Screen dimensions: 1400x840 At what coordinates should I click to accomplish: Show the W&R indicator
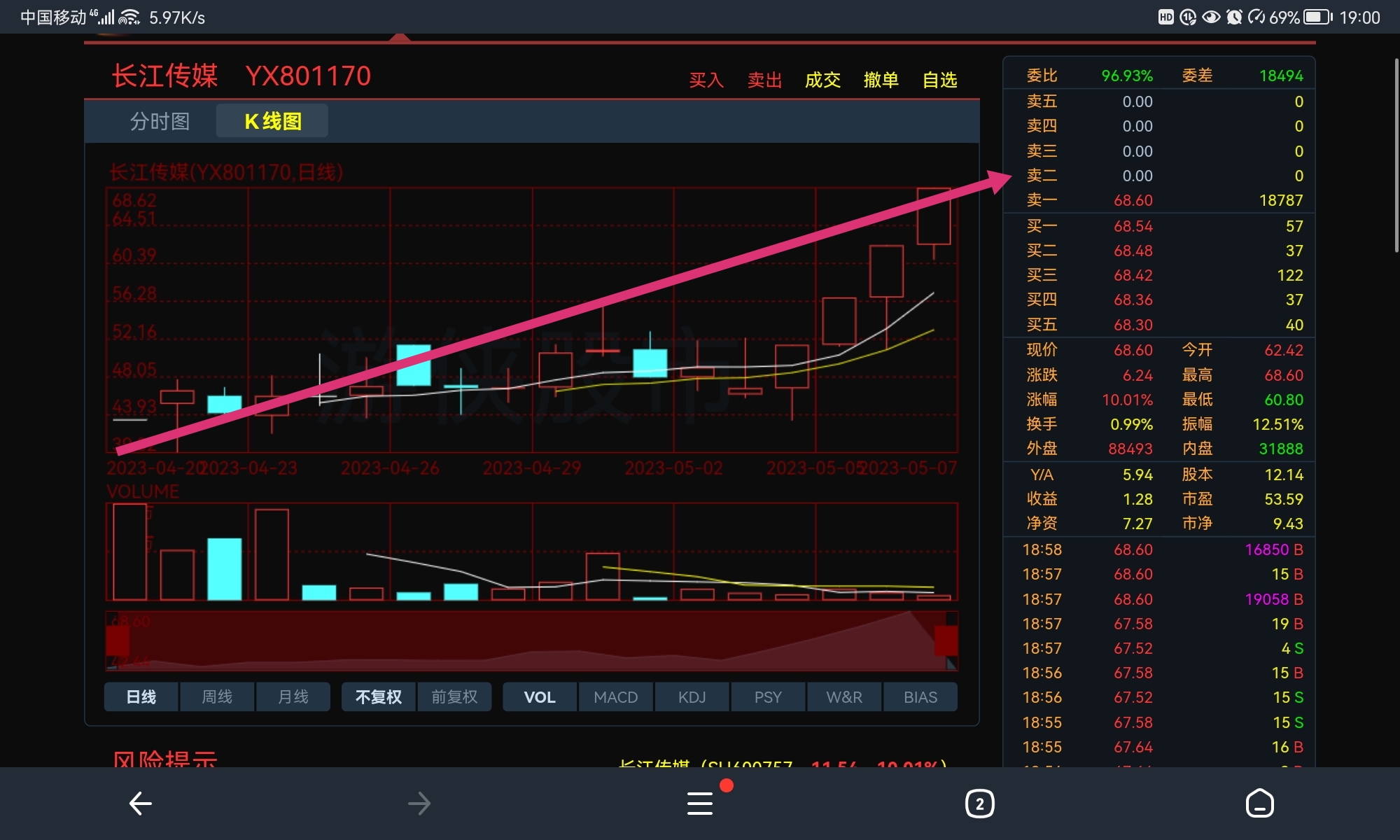click(844, 697)
